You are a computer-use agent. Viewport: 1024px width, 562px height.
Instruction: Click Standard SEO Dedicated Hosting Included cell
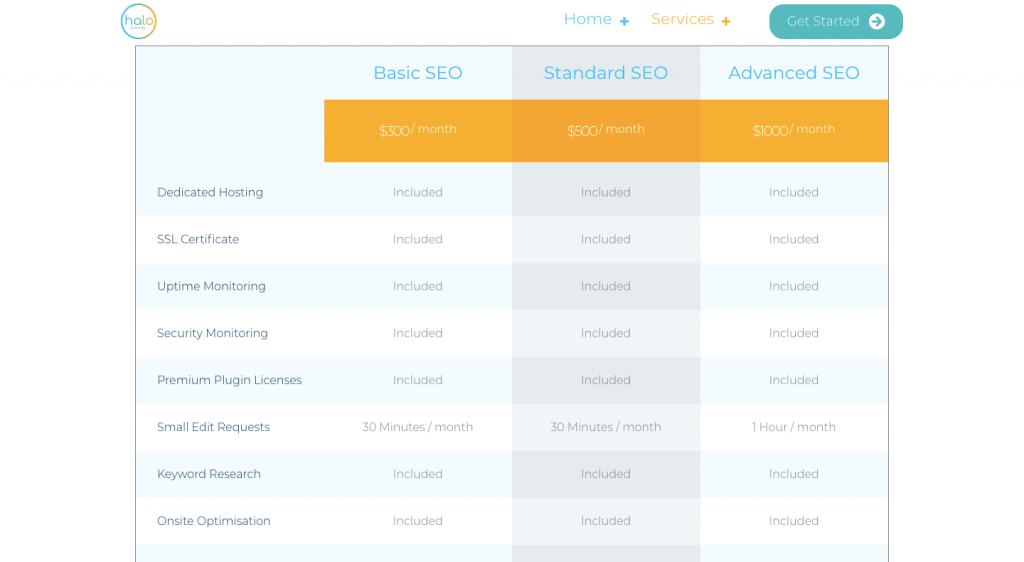point(606,193)
